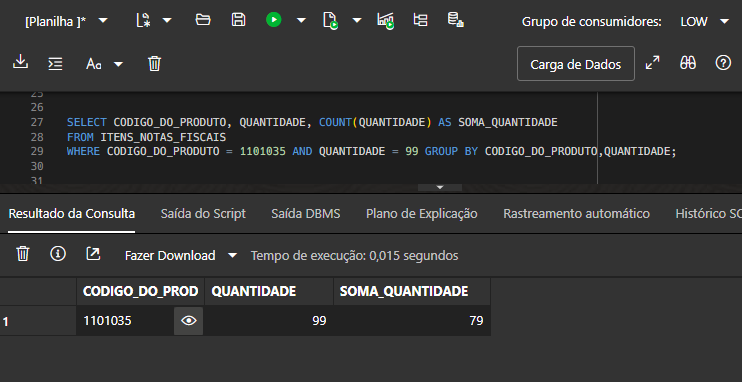
Task: Open help with the question mark icon
Action: pos(724,63)
